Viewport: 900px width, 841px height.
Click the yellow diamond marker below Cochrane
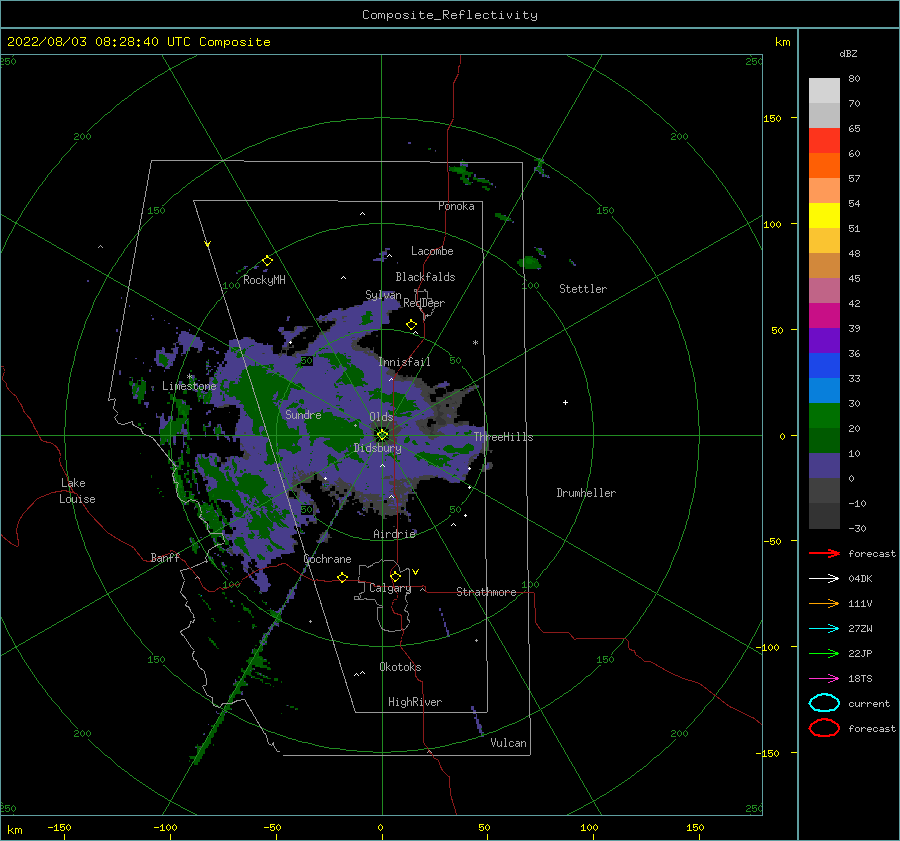[x=343, y=577]
